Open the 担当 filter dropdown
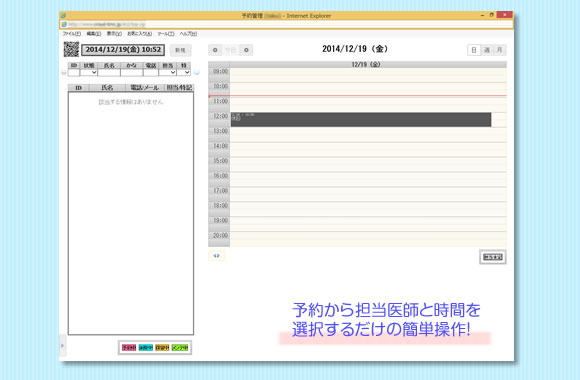 168,73
